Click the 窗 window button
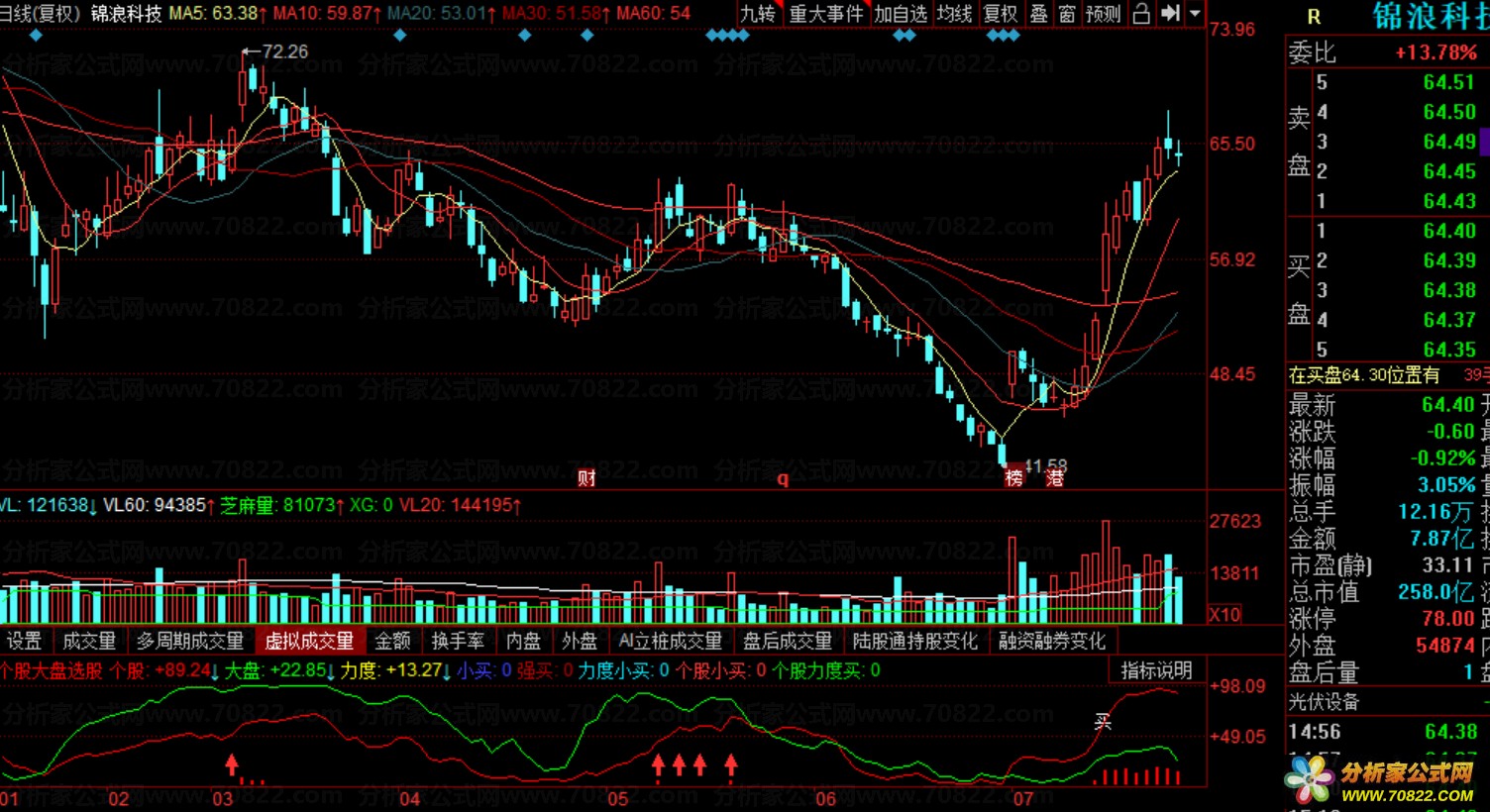Viewport: 1490px width, 812px height. point(1067,14)
